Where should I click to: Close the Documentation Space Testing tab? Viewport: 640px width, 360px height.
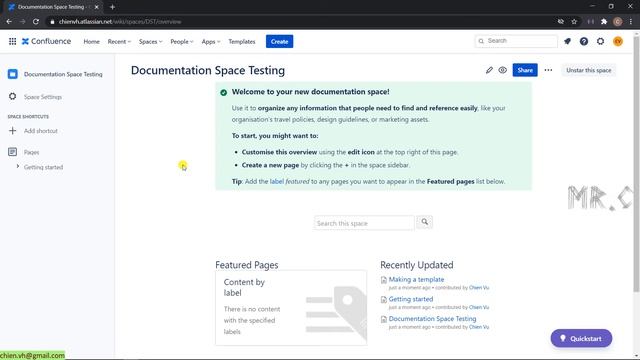tap(97, 7)
